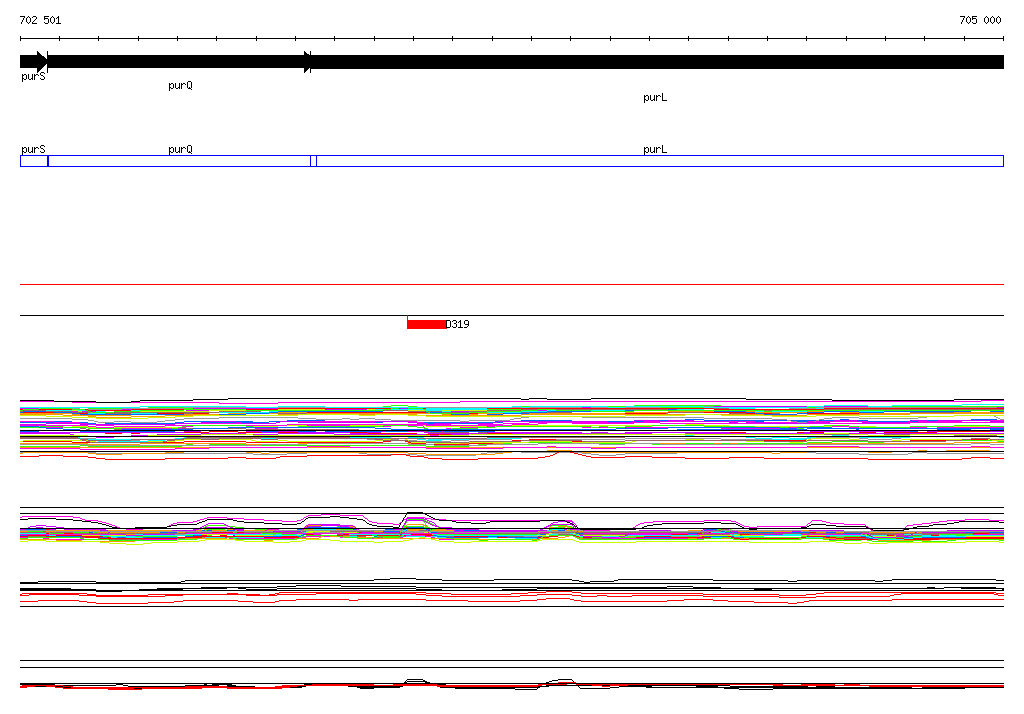Click the purL label under black track
This screenshot has width=1024, height=714.
click(655, 97)
